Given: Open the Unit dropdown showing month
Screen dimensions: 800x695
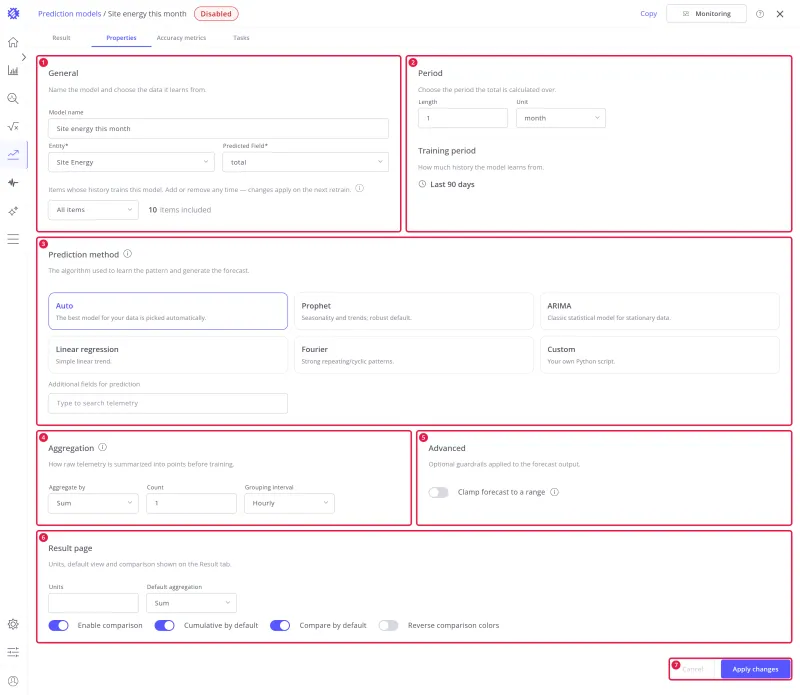Looking at the screenshot, I should pos(561,118).
